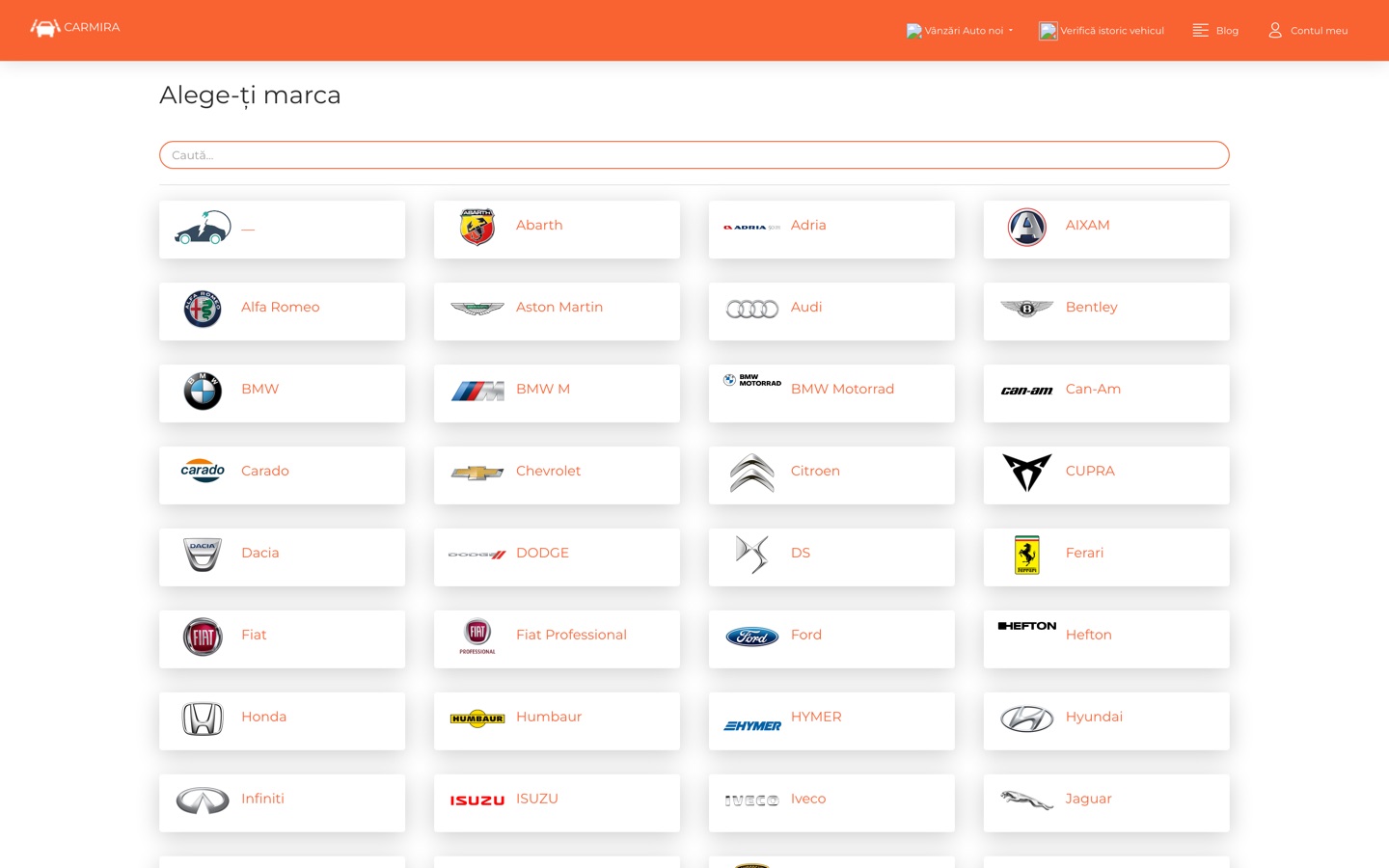This screenshot has height=868, width=1389.
Task: Click the Ferrari prancing horse logo
Action: pos(1027,556)
